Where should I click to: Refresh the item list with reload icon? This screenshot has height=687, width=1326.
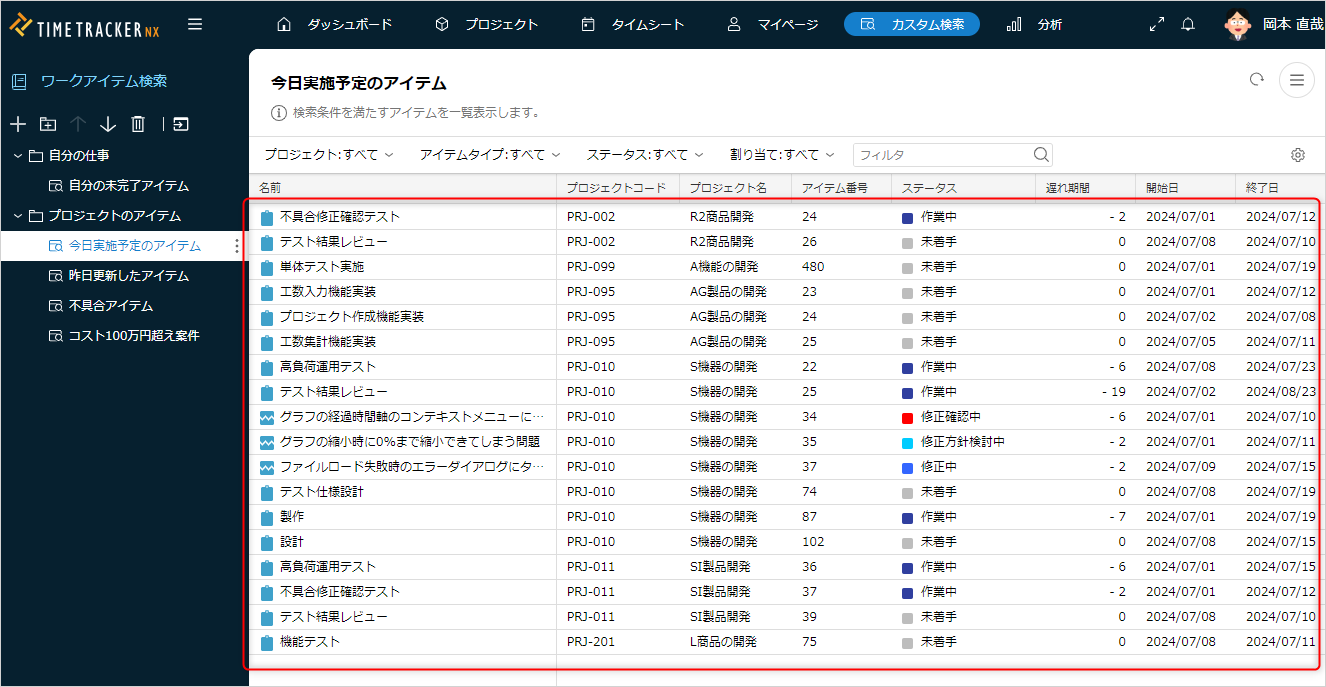(x=1257, y=80)
